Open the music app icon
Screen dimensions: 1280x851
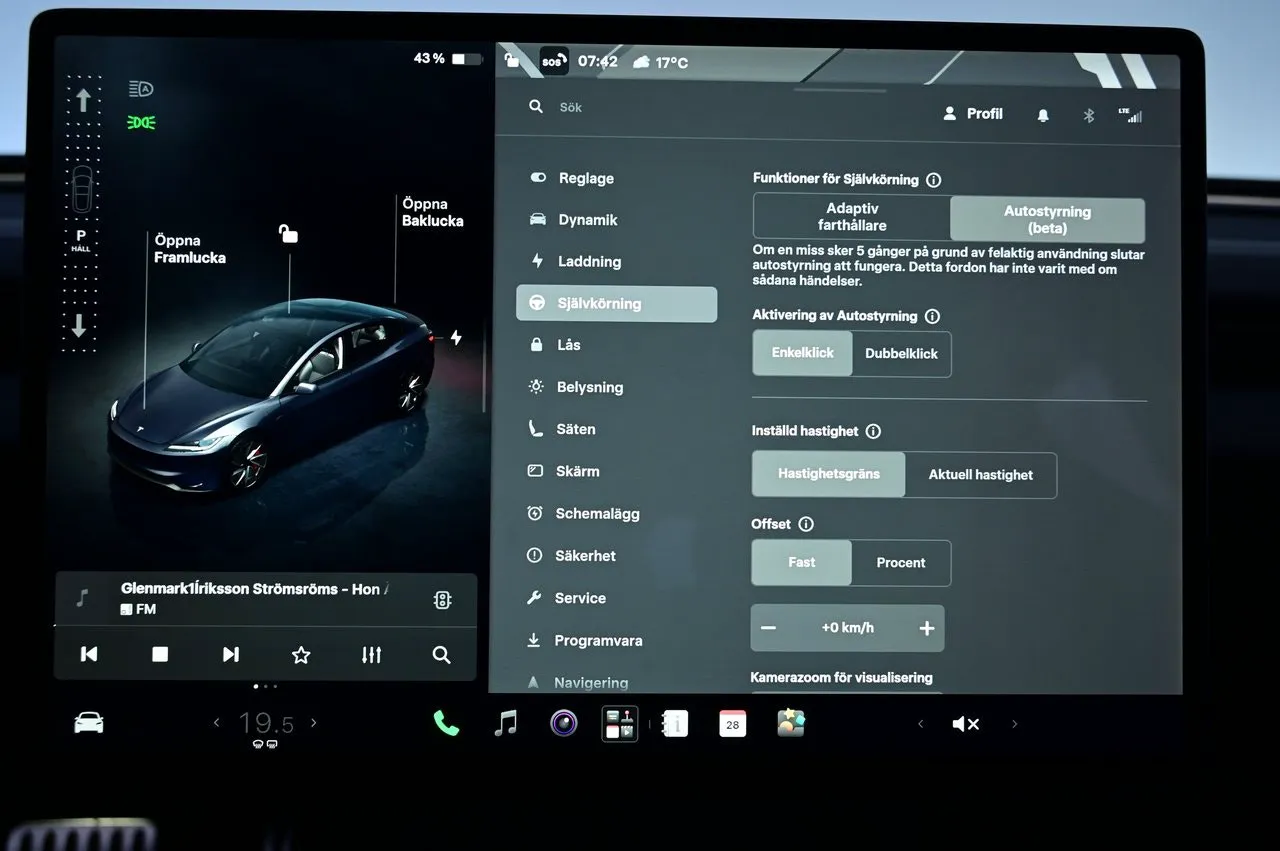[506, 723]
